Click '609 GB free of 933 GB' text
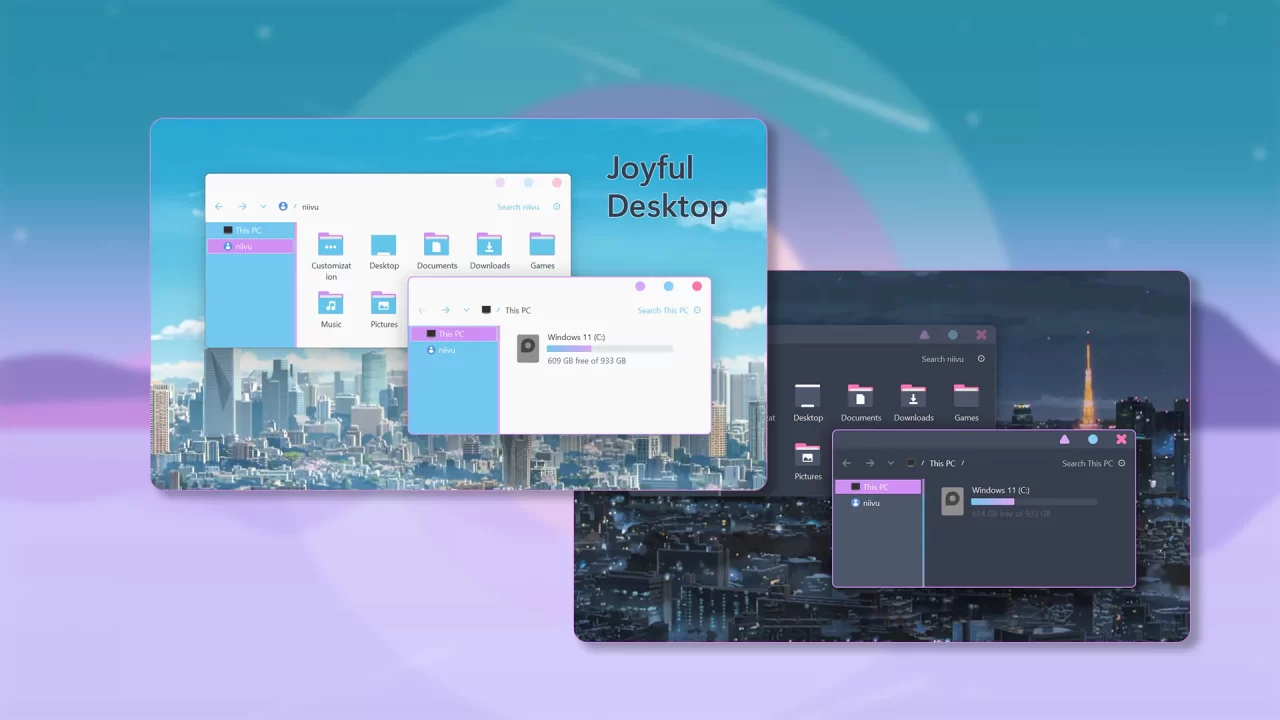1280x720 pixels. pyautogui.click(x=587, y=361)
